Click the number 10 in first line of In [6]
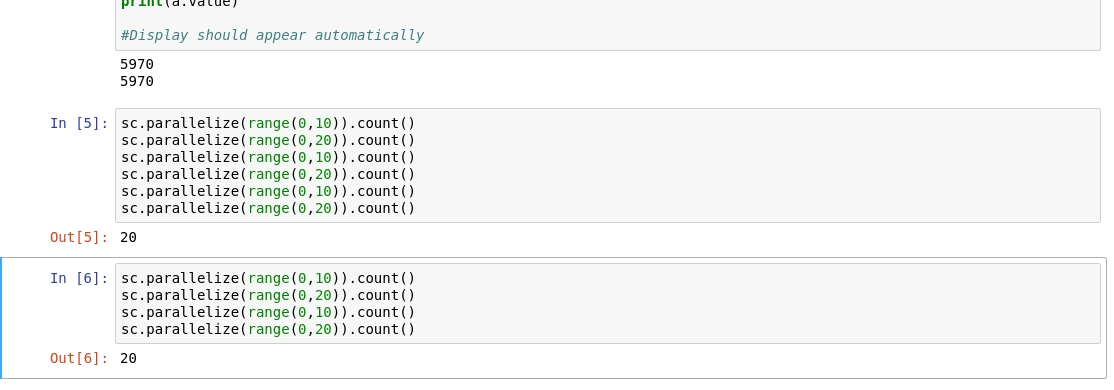The image size is (1114, 390). 323,278
